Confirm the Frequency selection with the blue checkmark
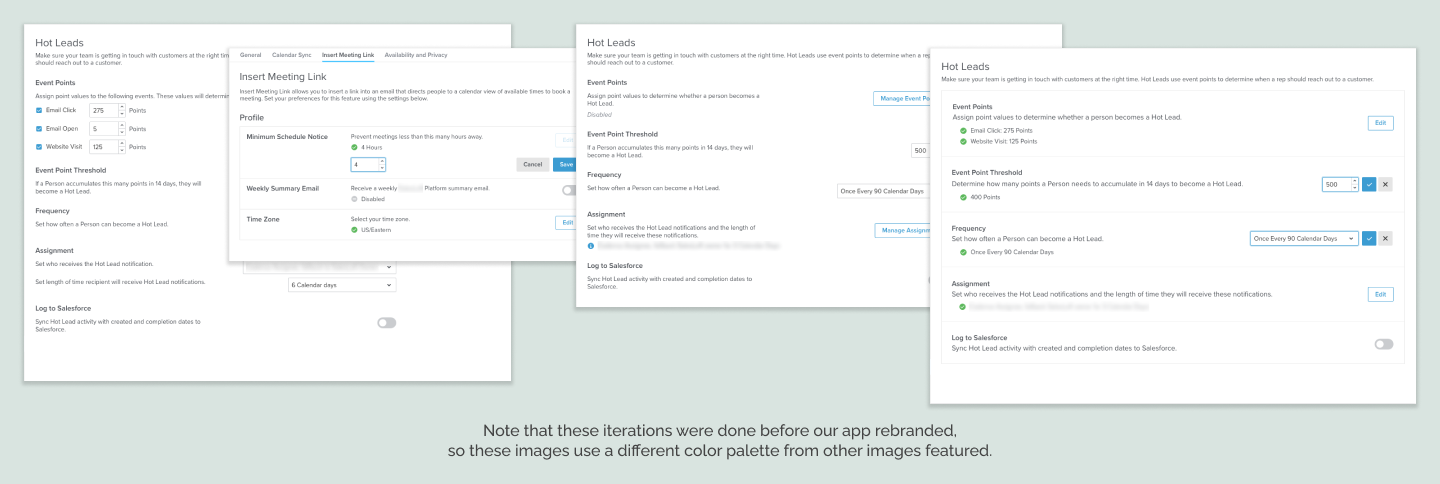The height and width of the screenshot is (484, 1440). coord(1369,238)
